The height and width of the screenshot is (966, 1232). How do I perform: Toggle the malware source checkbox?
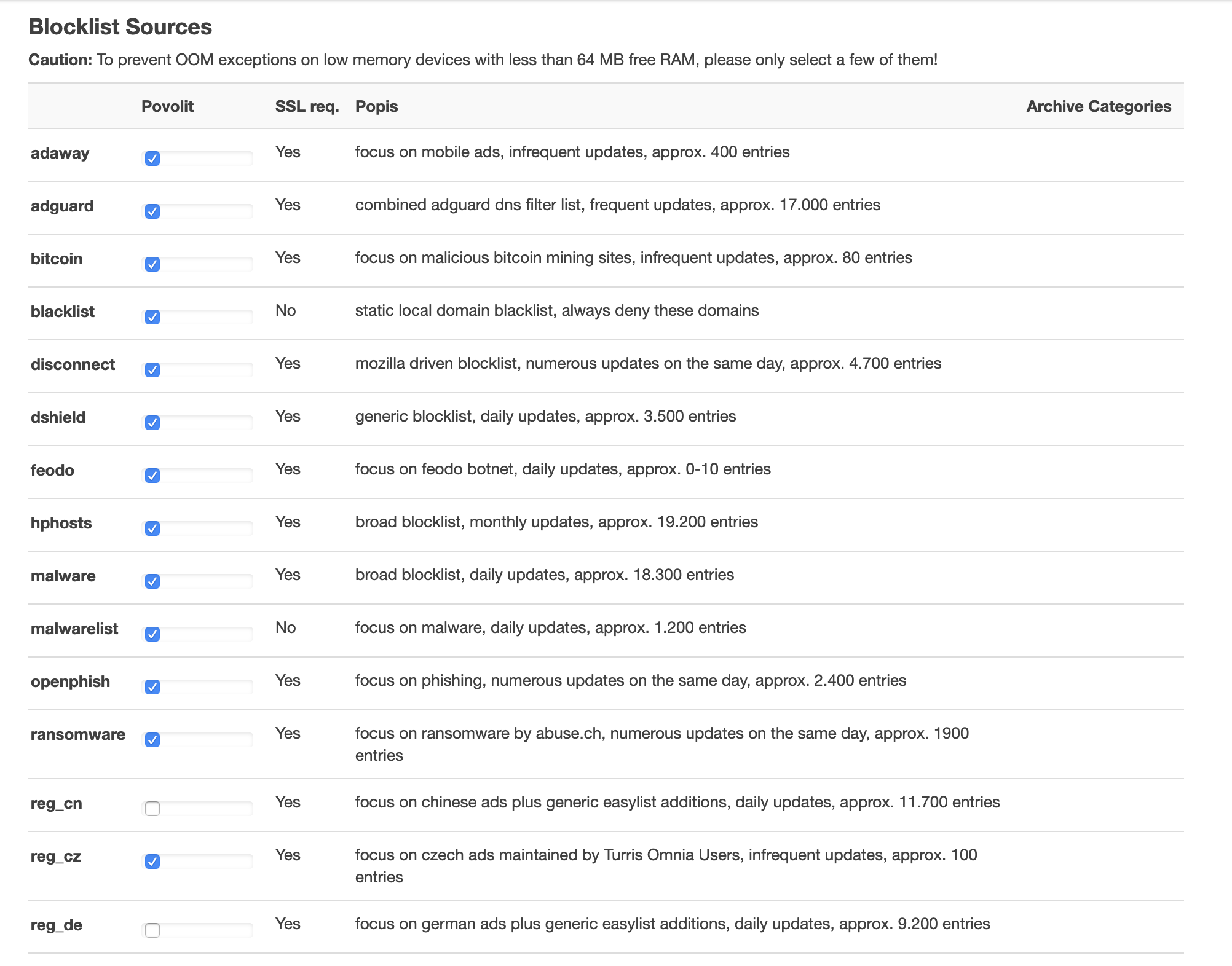(x=152, y=581)
